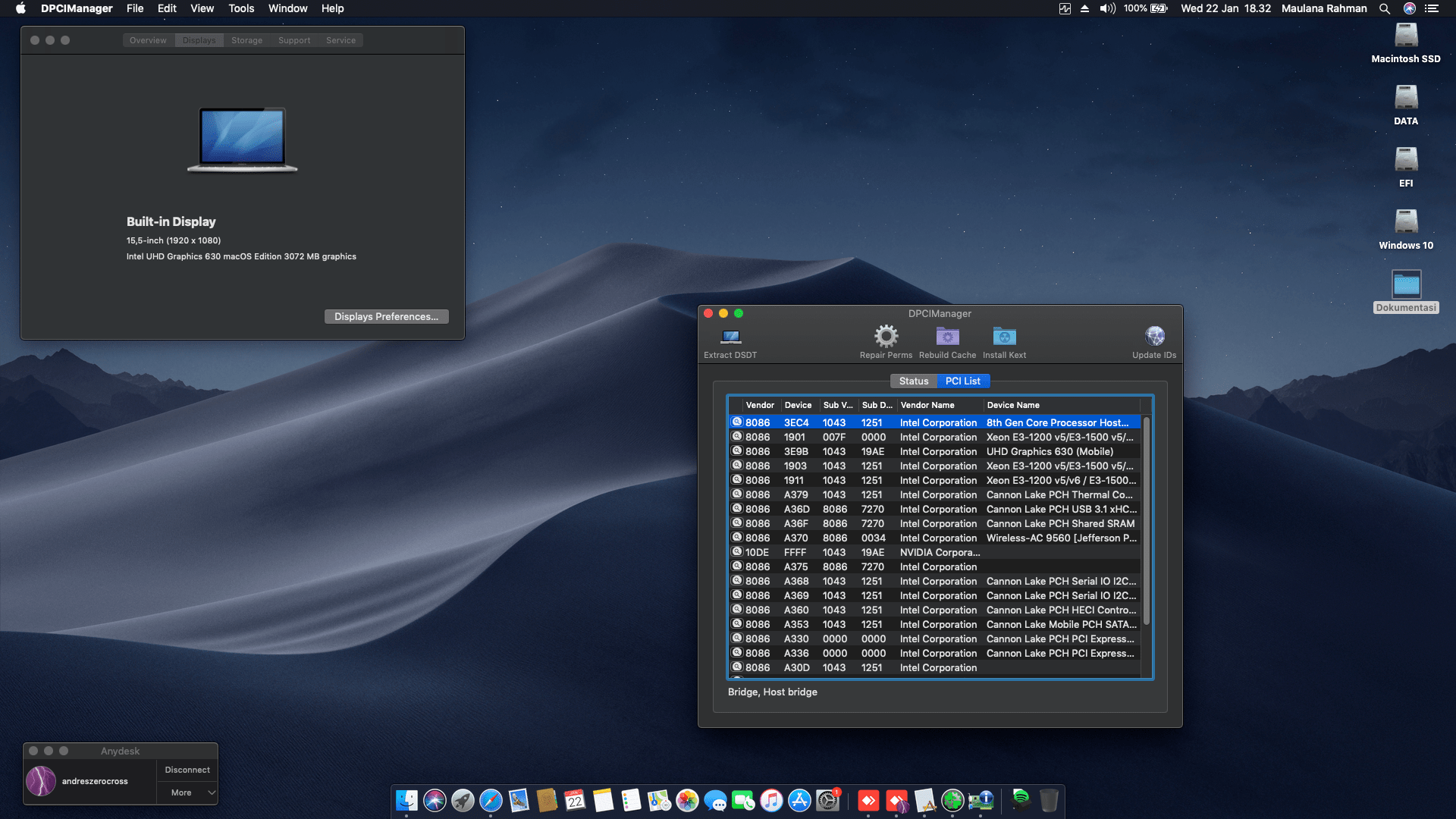Open the Macintosh SSD drive icon
The width and height of the screenshot is (1456, 819).
[1405, 36]
